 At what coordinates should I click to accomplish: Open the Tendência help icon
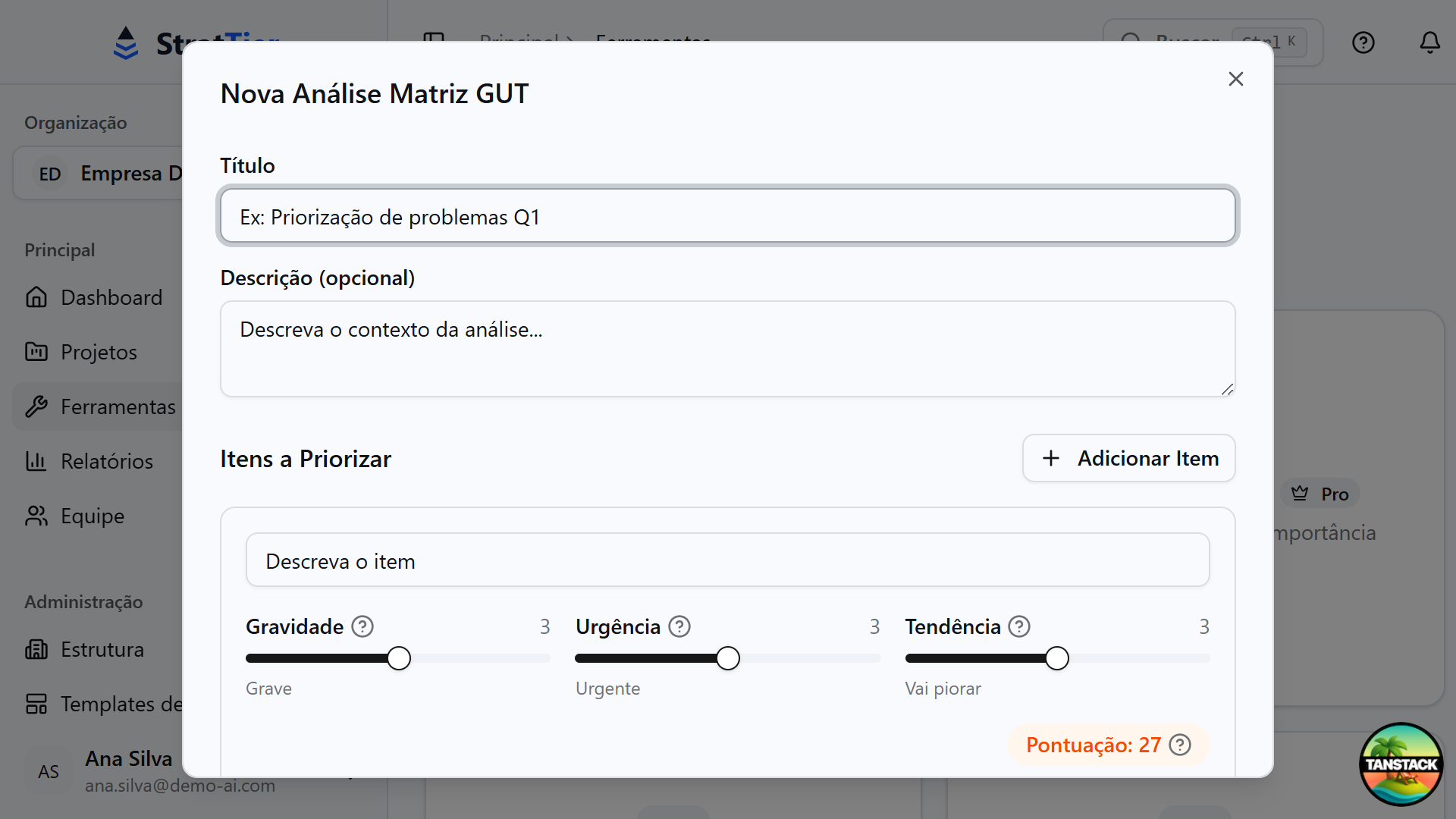coord(1019,626)
